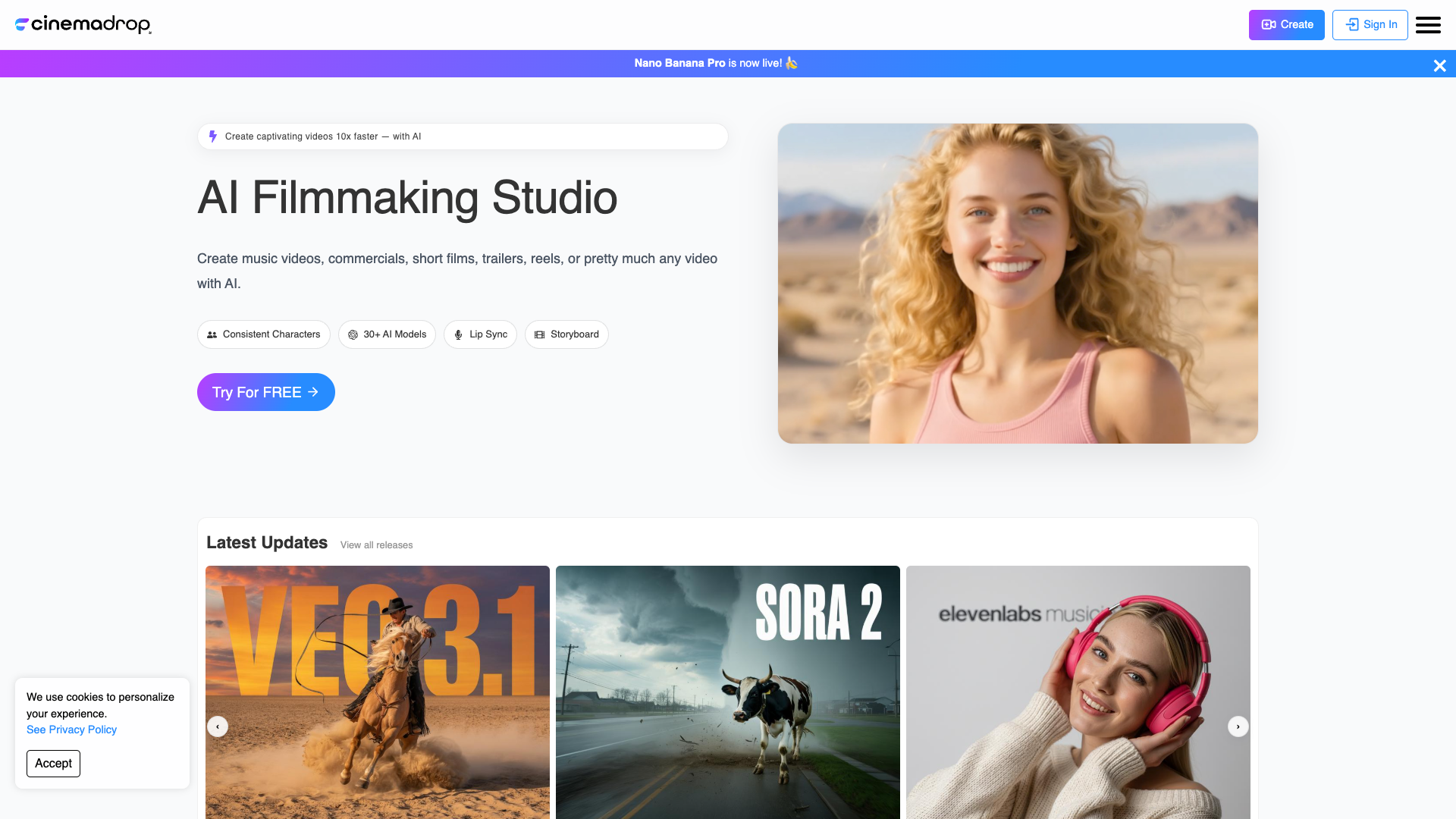Open the elevenlabs music update card
Image resolution: width=1456 pixels, height=819 pixels.
(x=1078, y=692)
